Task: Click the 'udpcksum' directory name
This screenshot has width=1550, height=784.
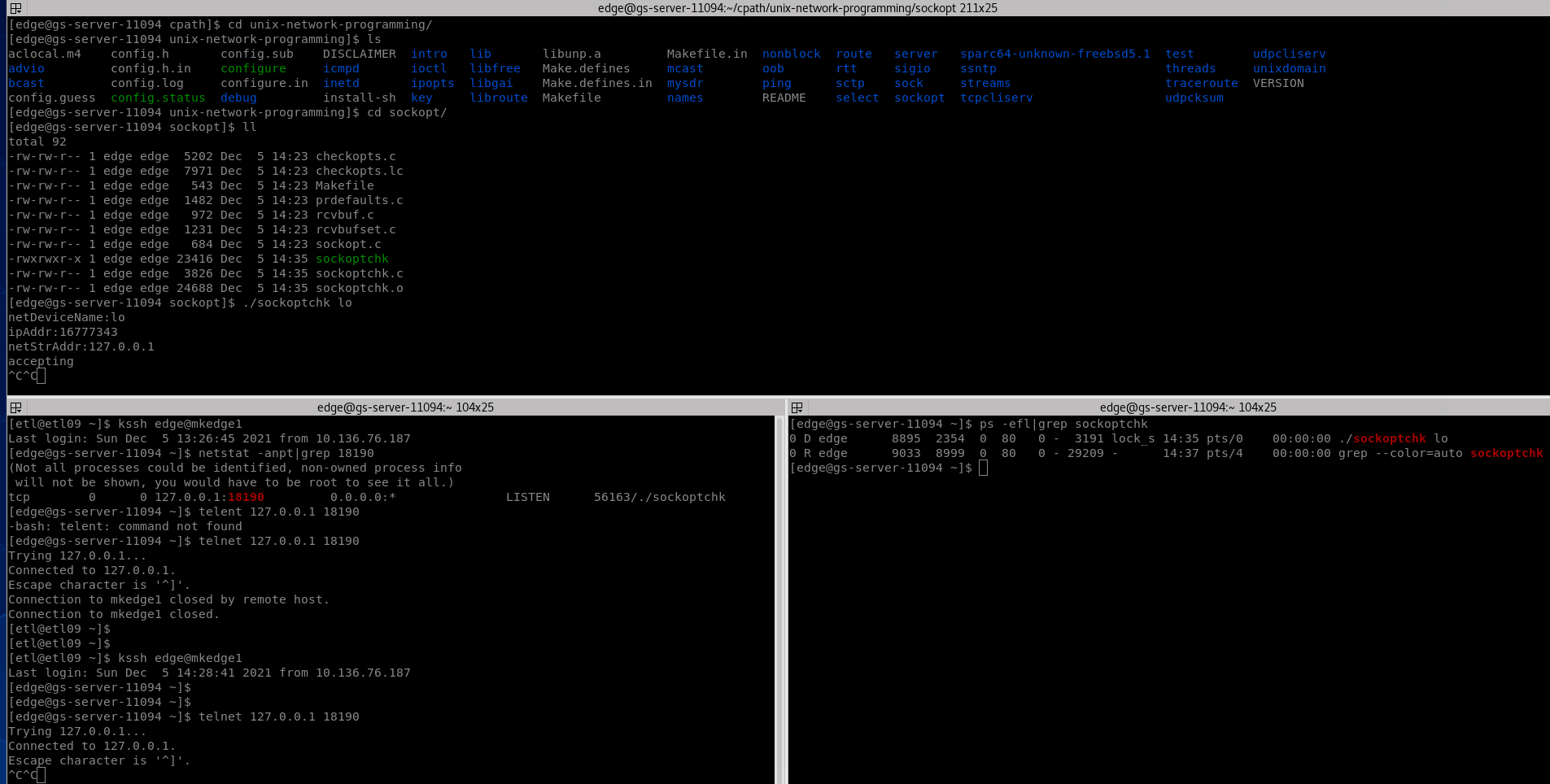Action: tap(1194, 98)
